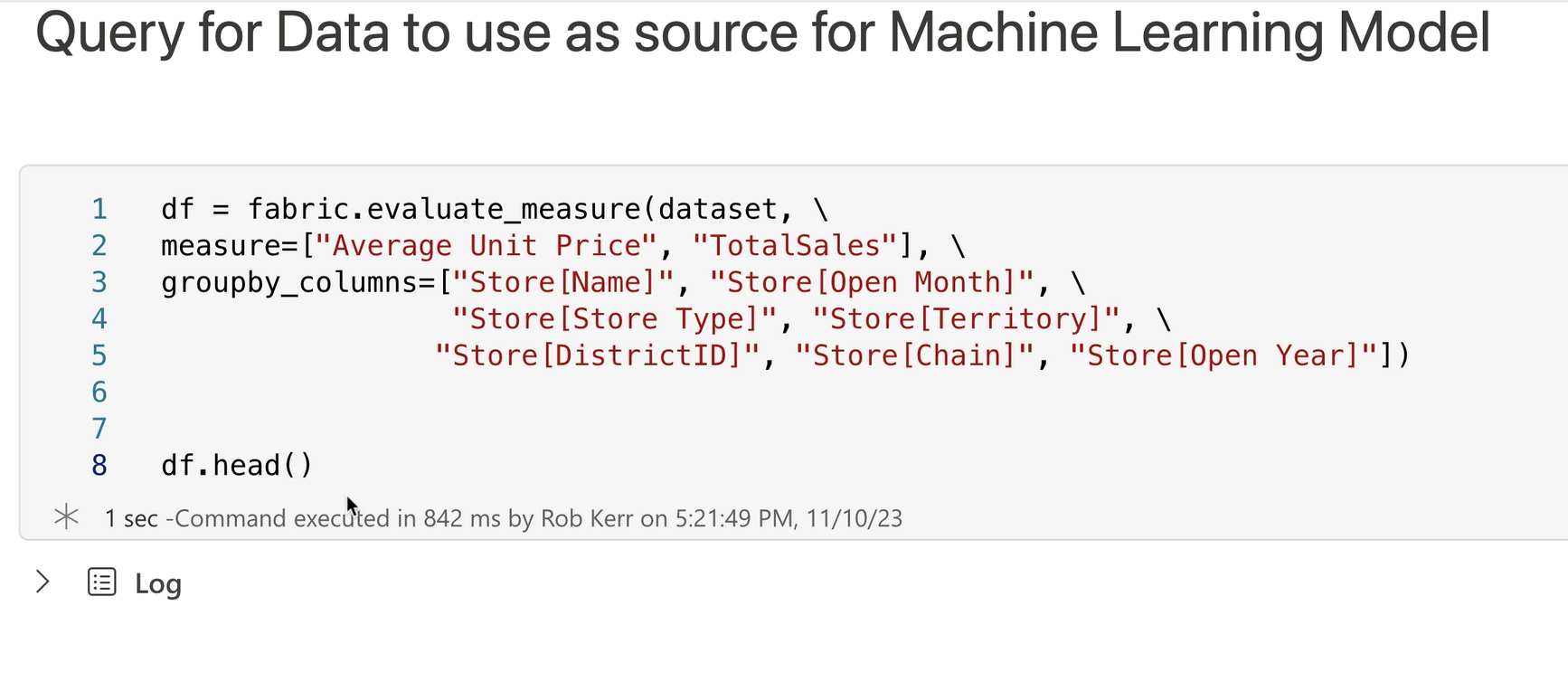Click the "Store[Open Month]" string
Image resolution: width=1568 pixels, height=691 pixels.
[872, 282]
